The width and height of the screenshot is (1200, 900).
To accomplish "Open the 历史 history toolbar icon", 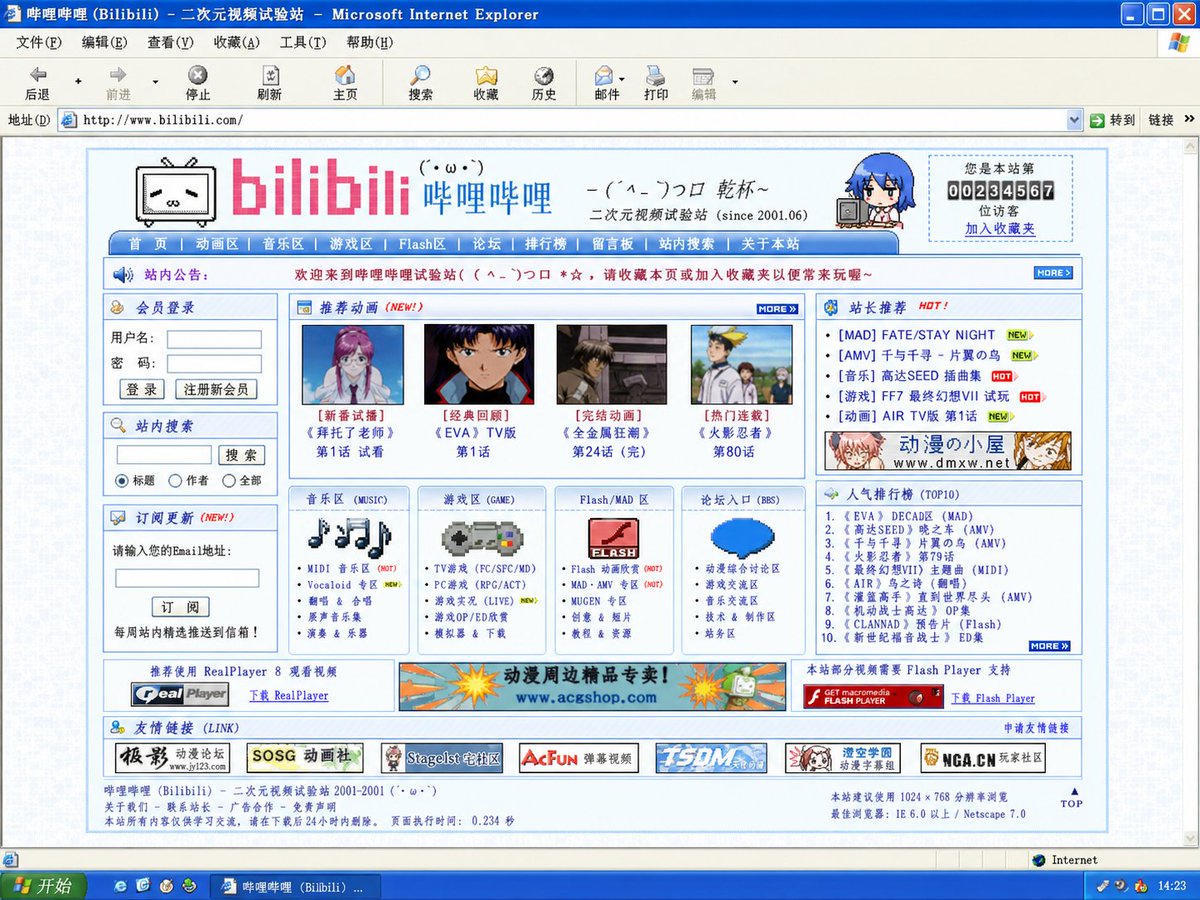I will tap(544, 75).
